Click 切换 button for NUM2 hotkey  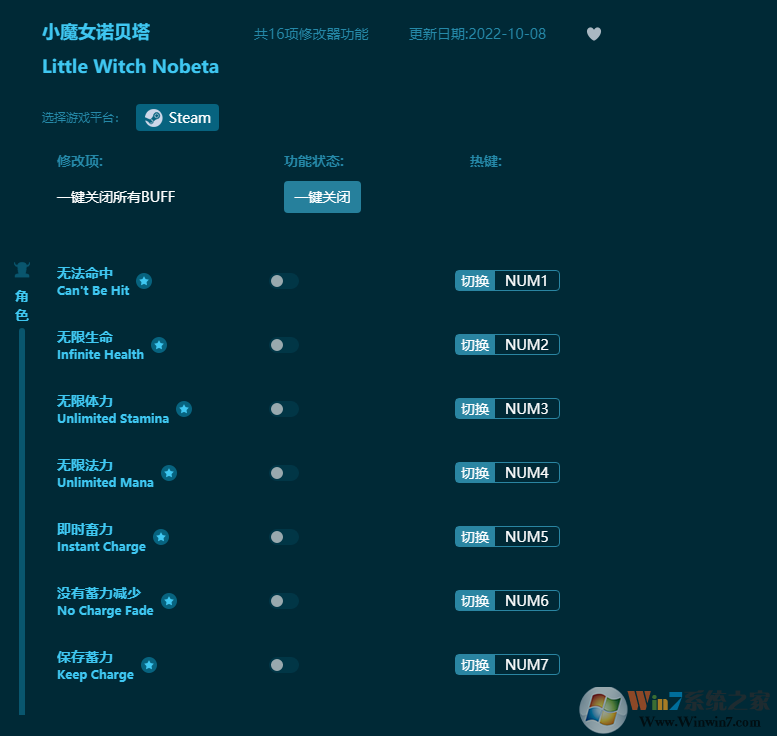475,344
